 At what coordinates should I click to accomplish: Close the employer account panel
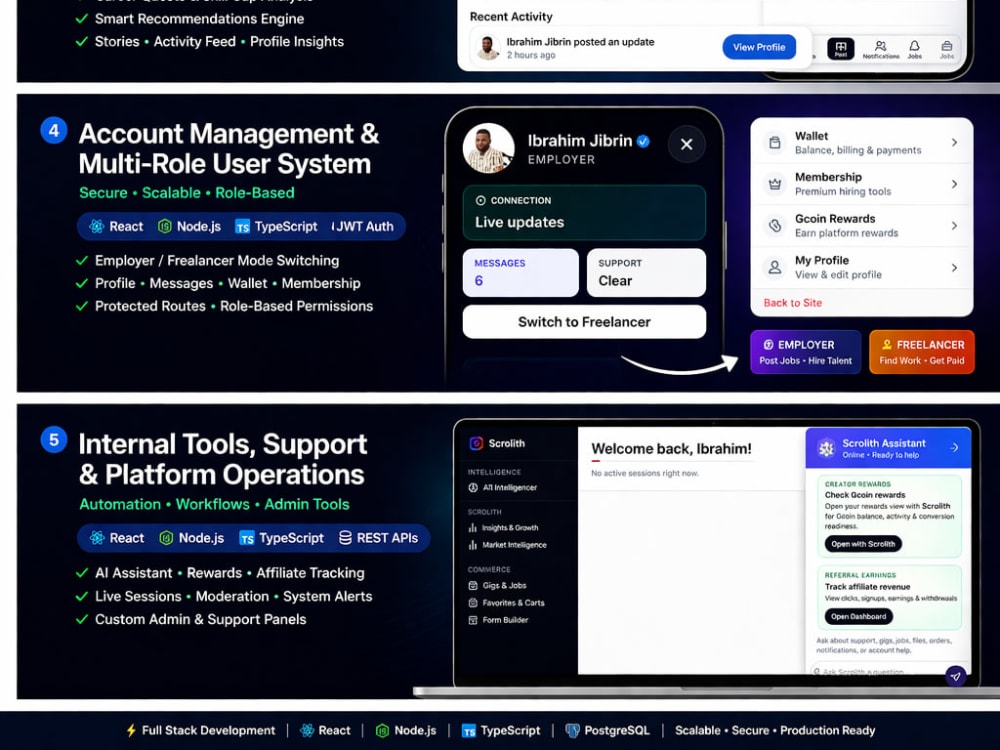687,144
